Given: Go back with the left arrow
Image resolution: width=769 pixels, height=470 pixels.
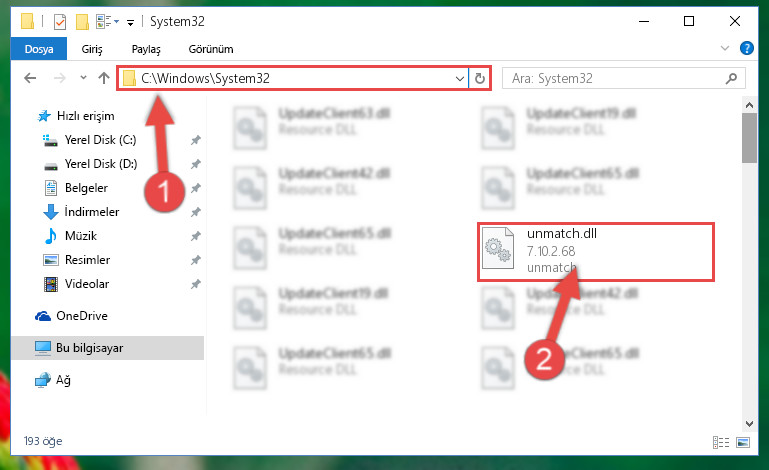Looking at the screenshot, I should click(x=30, y=78).
